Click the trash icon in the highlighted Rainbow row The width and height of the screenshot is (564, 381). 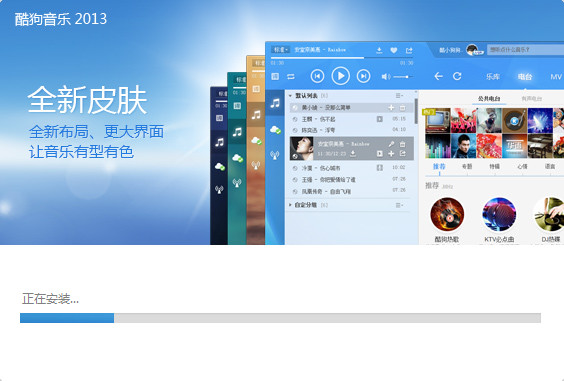click(402, 144)
